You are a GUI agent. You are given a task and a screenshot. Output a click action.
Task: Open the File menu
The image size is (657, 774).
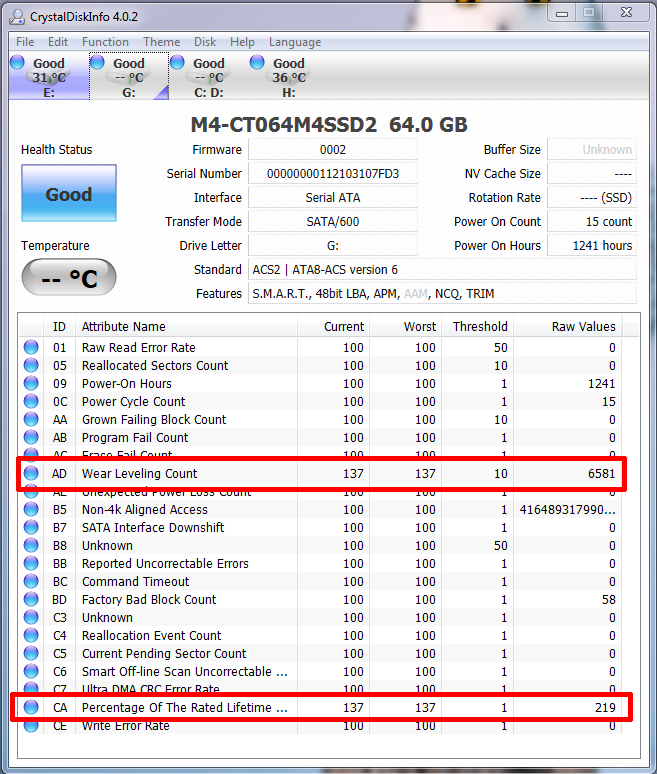25,42
